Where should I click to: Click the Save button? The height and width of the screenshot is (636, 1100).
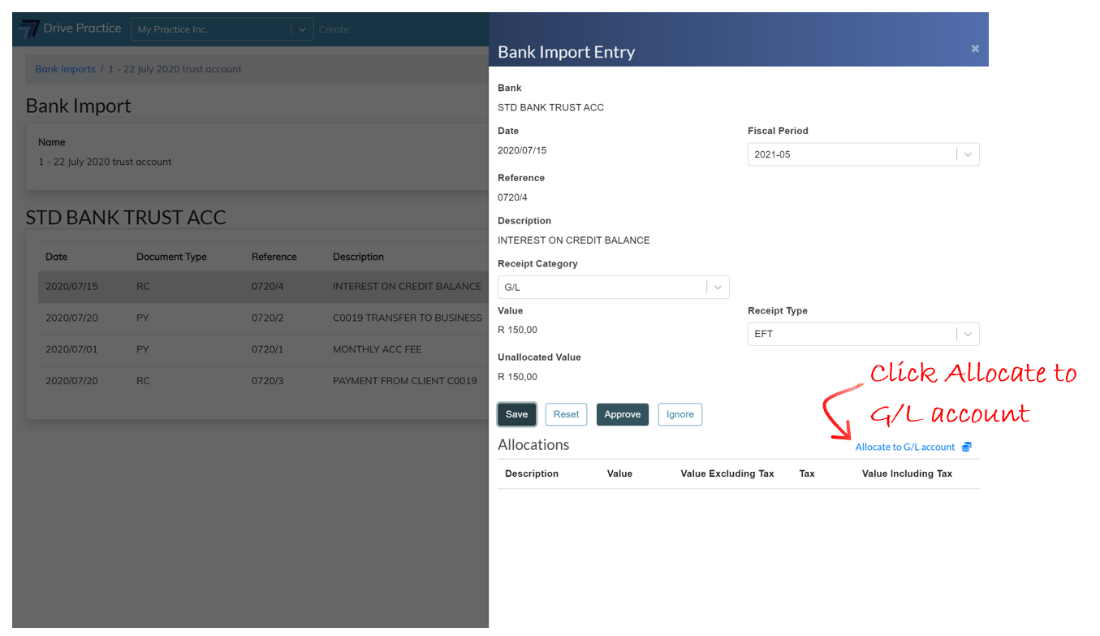[517, 414]
